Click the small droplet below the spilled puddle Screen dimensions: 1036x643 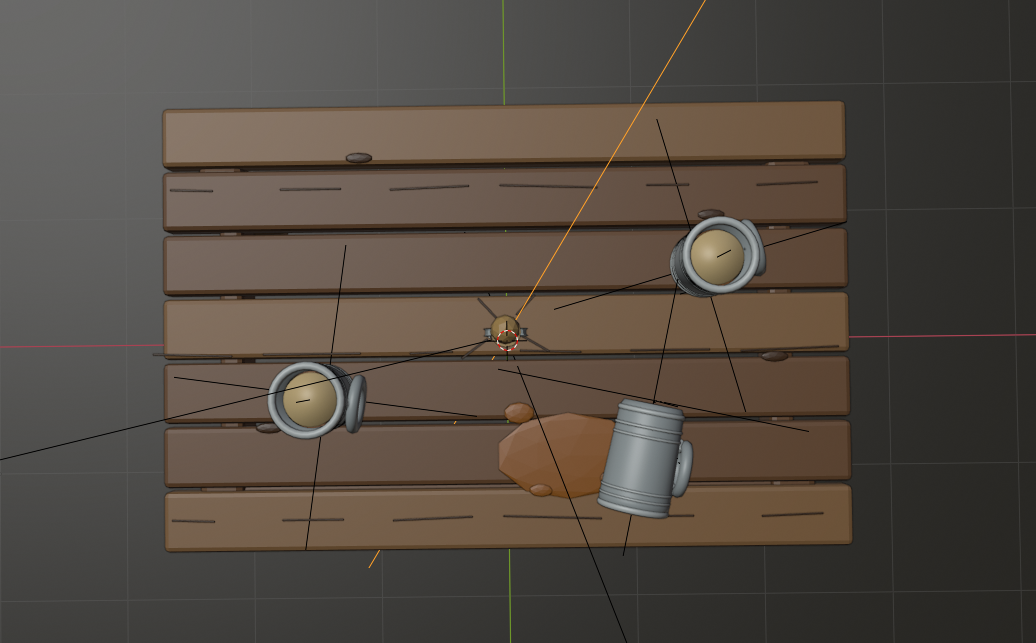point(540,490)
